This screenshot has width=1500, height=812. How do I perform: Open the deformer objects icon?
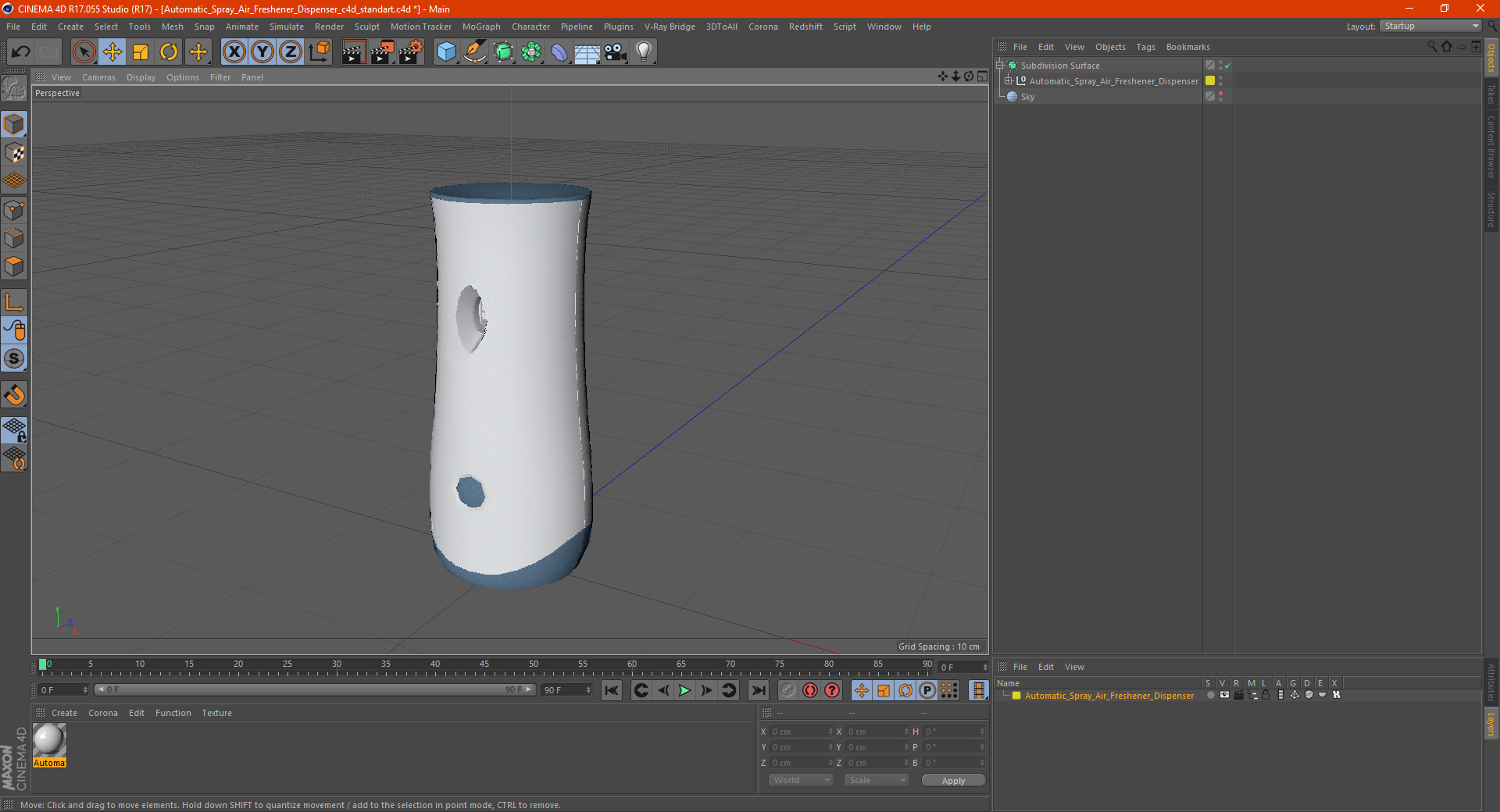tap(559, 52)
